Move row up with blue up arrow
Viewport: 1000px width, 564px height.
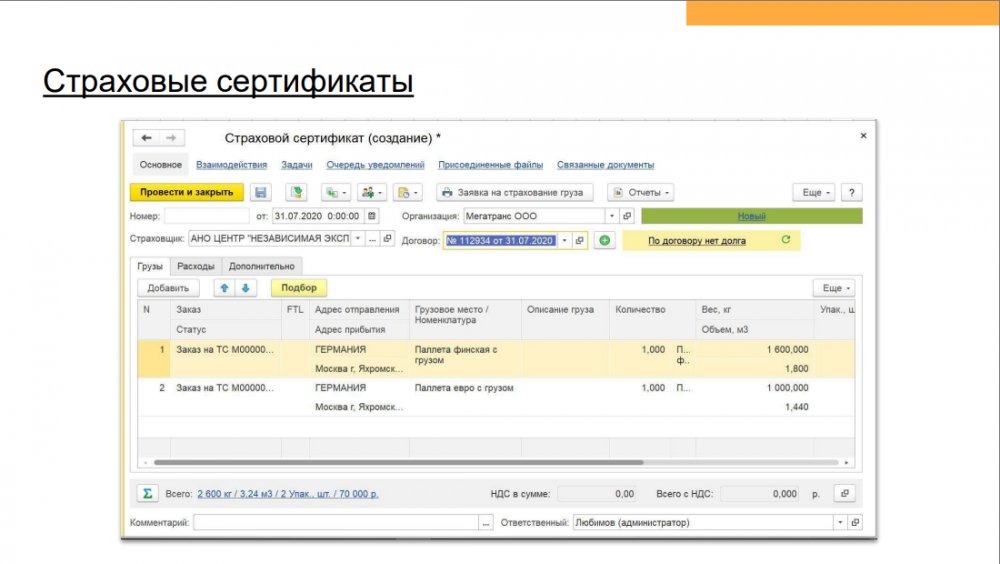224,288
